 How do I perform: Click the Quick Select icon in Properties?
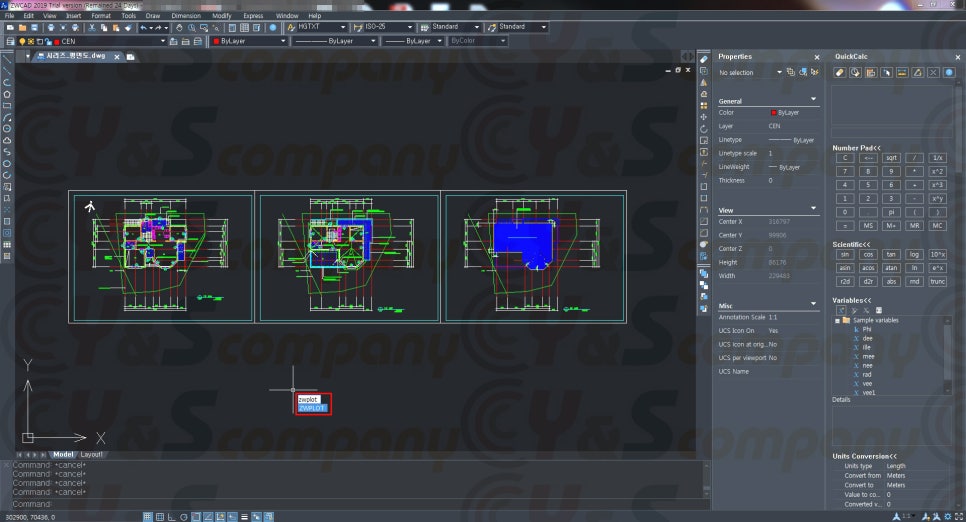[x=814, y=72]
